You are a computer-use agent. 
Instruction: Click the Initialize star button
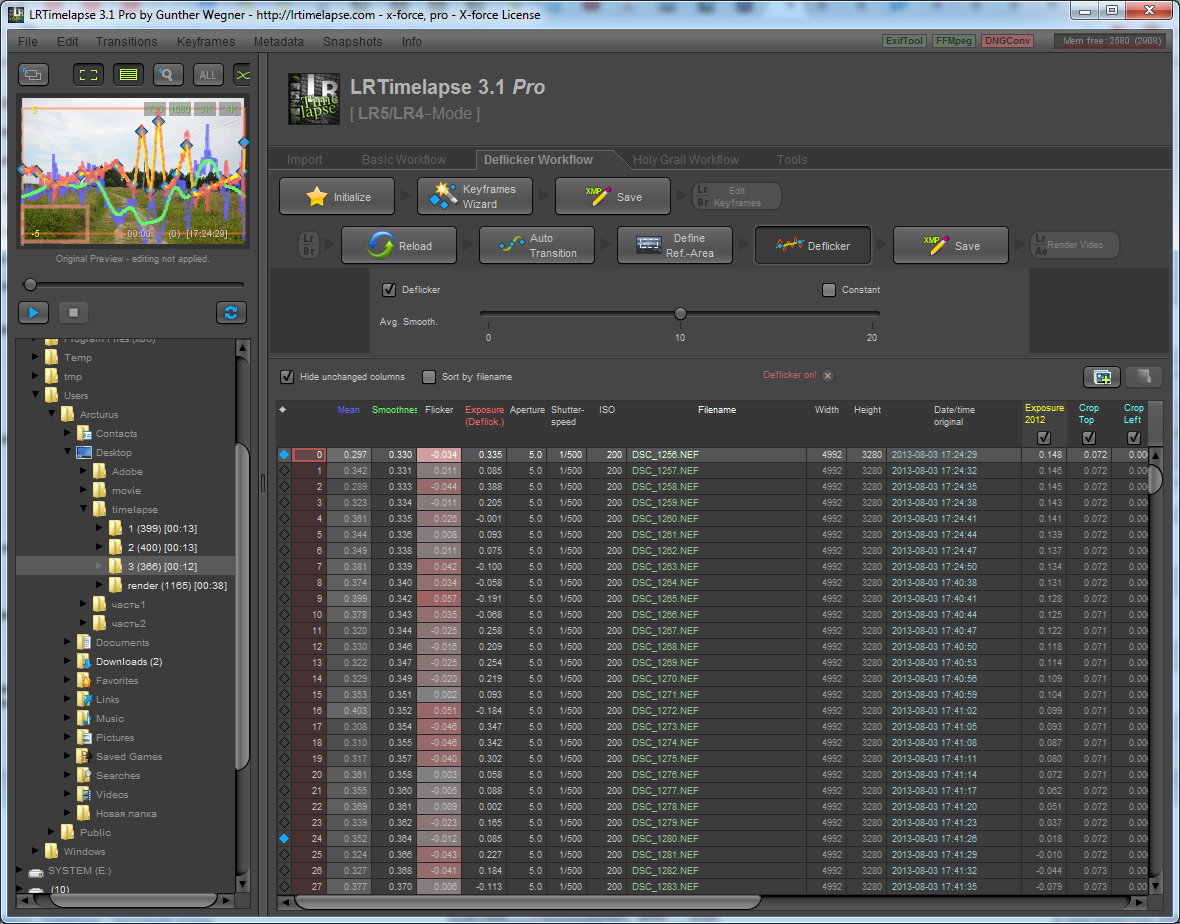pos(337,197)
